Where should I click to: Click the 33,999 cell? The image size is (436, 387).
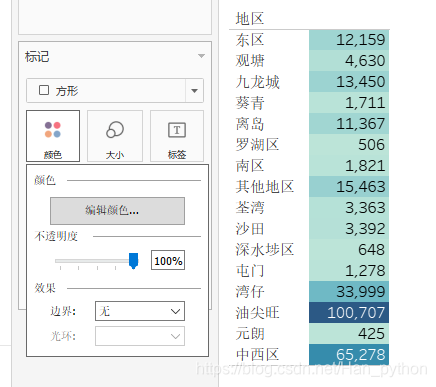click(349, 292)
